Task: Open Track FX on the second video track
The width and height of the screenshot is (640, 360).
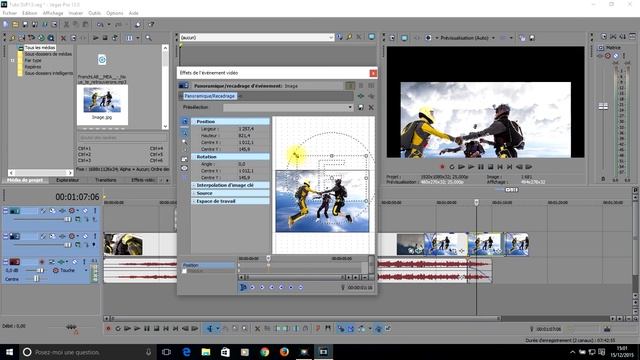Action: (62, 236)
